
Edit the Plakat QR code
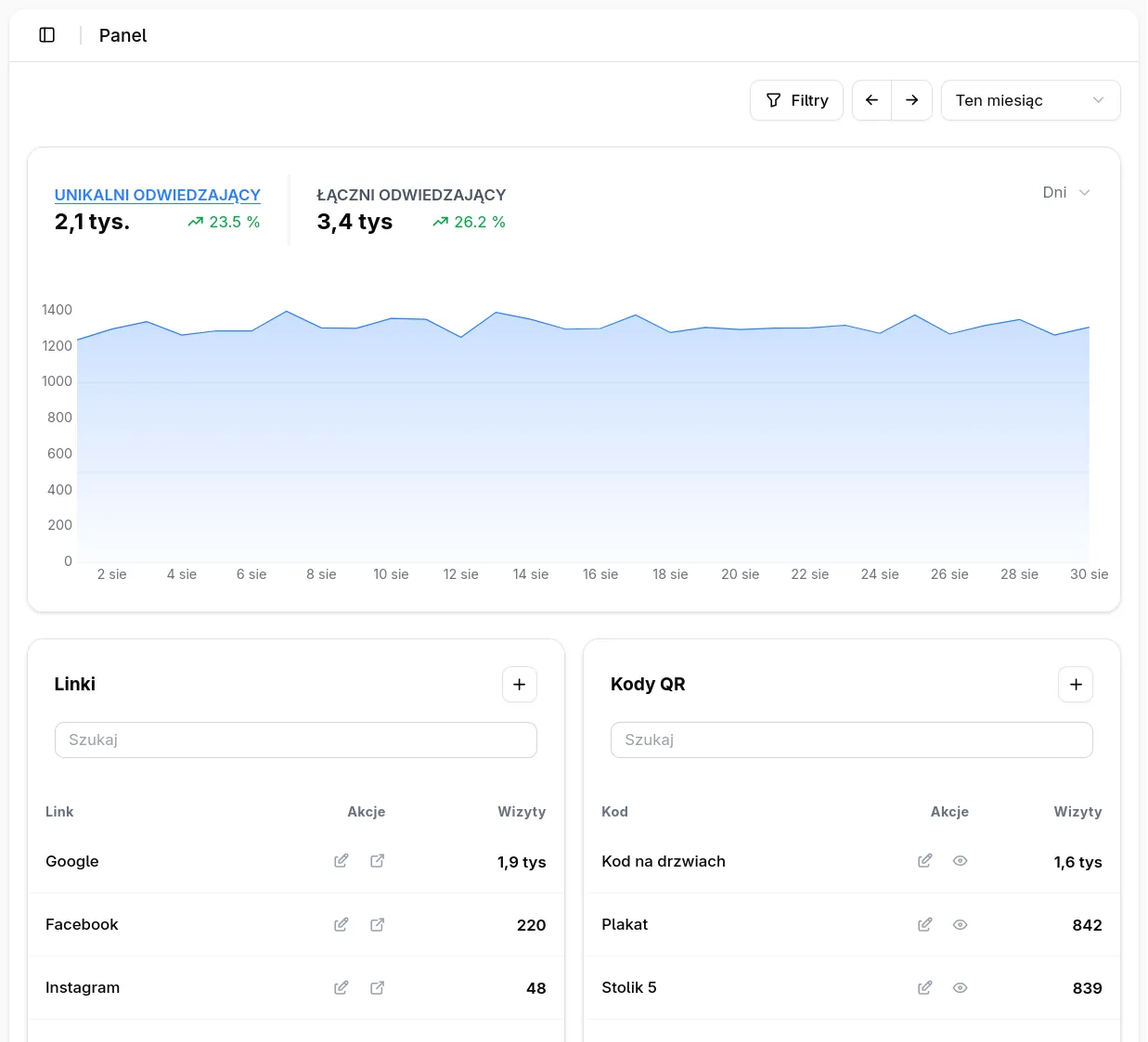coord(925,924)
